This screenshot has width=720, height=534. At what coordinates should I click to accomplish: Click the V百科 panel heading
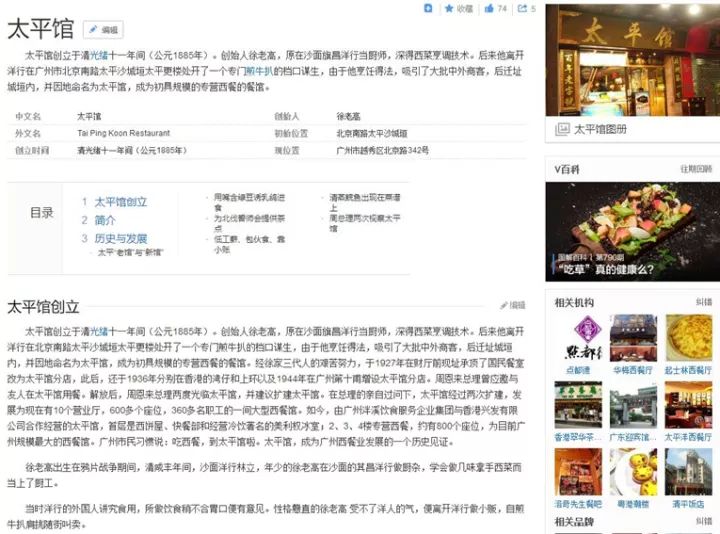[x=567, y=169]
